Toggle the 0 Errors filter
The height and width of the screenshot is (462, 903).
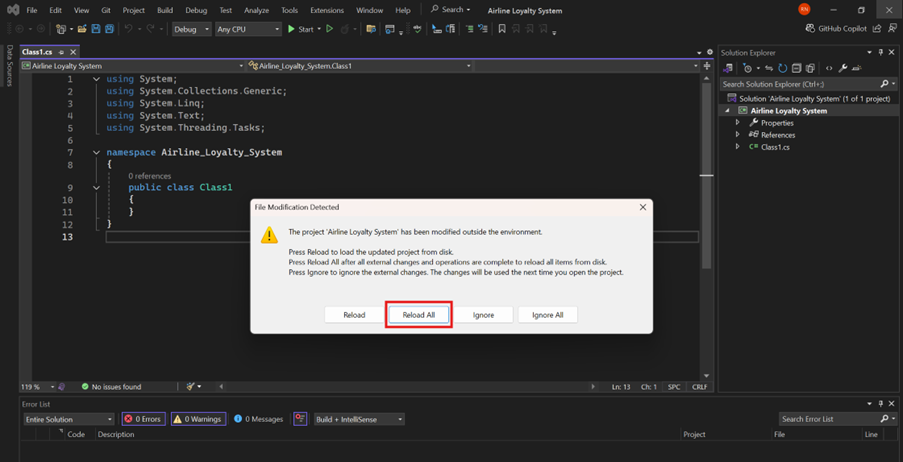tap(143, 419)
